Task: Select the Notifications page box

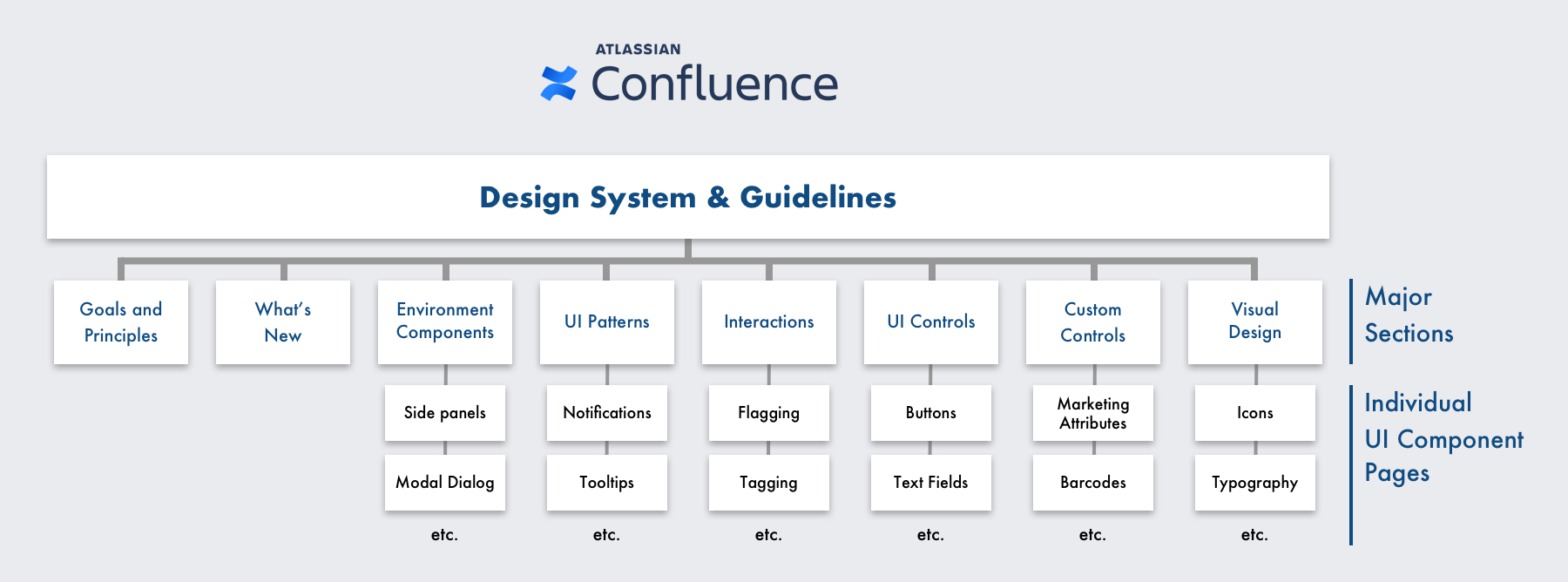Action: click(607, 413)
